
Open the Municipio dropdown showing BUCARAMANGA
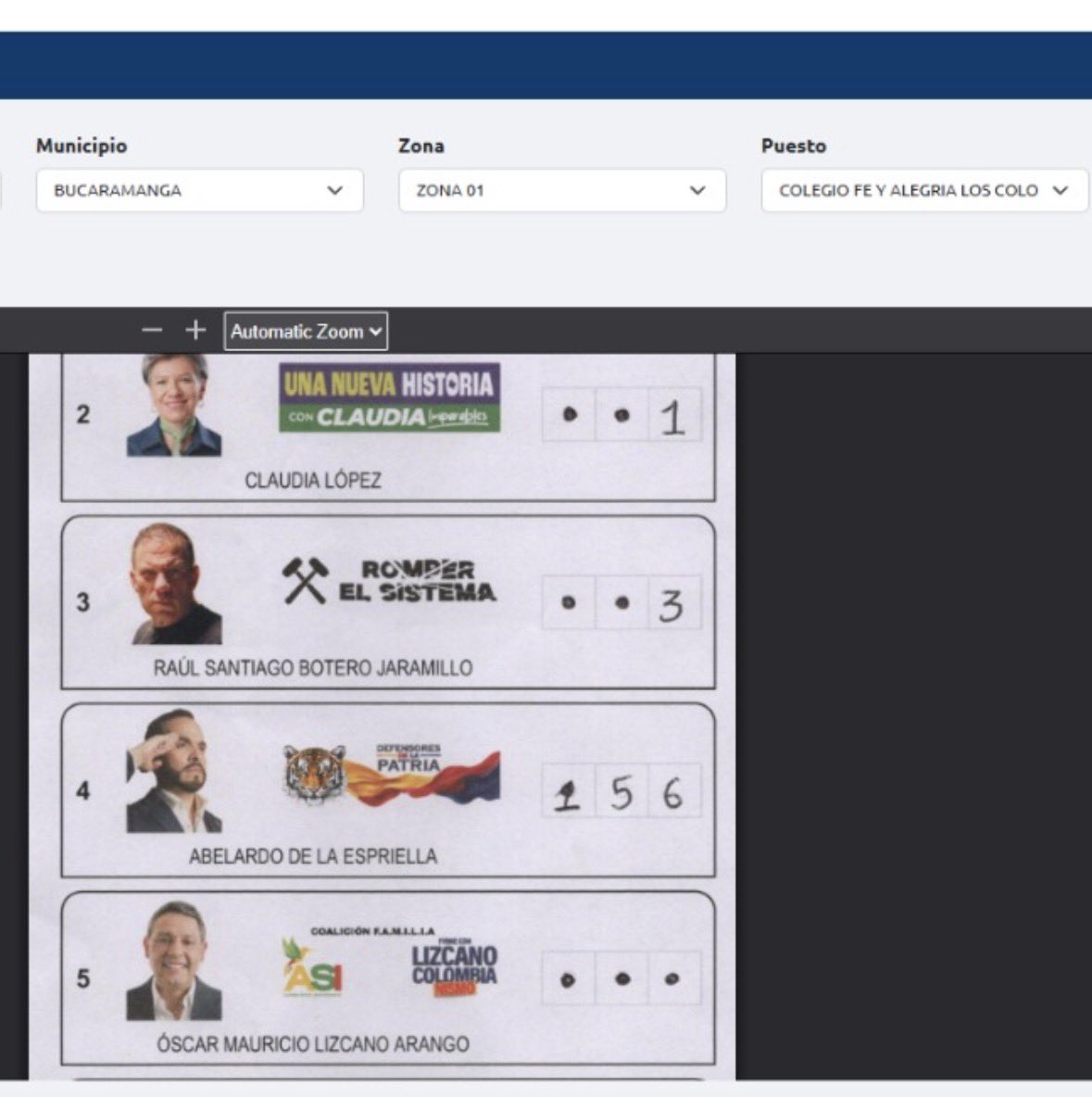pos(199,190)
